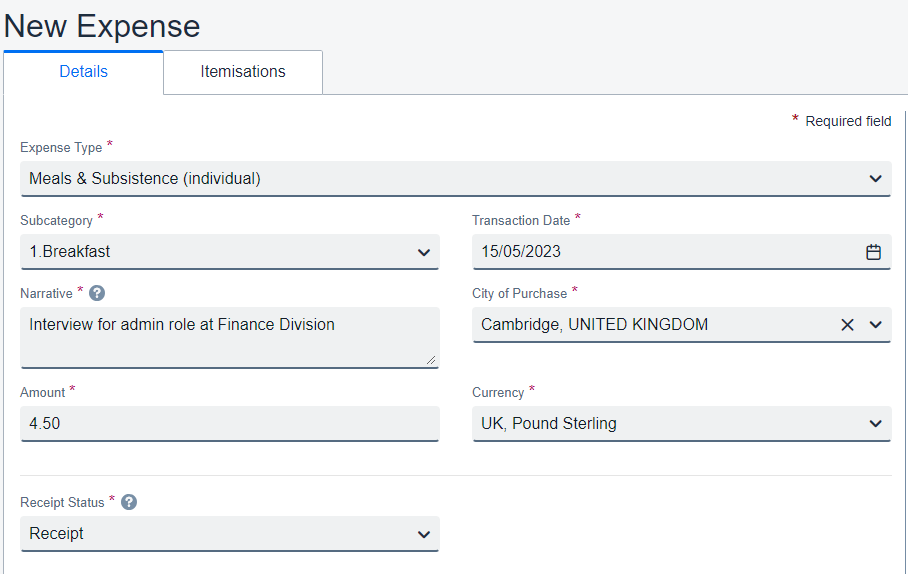Click the Currency field label
Viewport: 908px width, 574px height.
497,393
